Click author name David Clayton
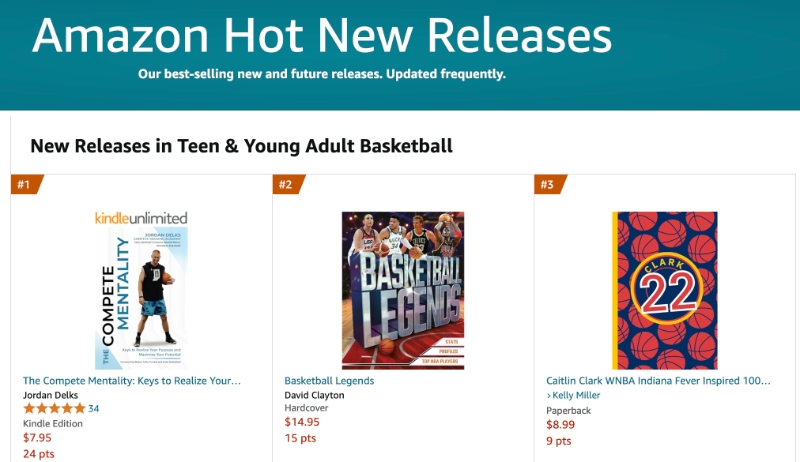 click(314, 395)
